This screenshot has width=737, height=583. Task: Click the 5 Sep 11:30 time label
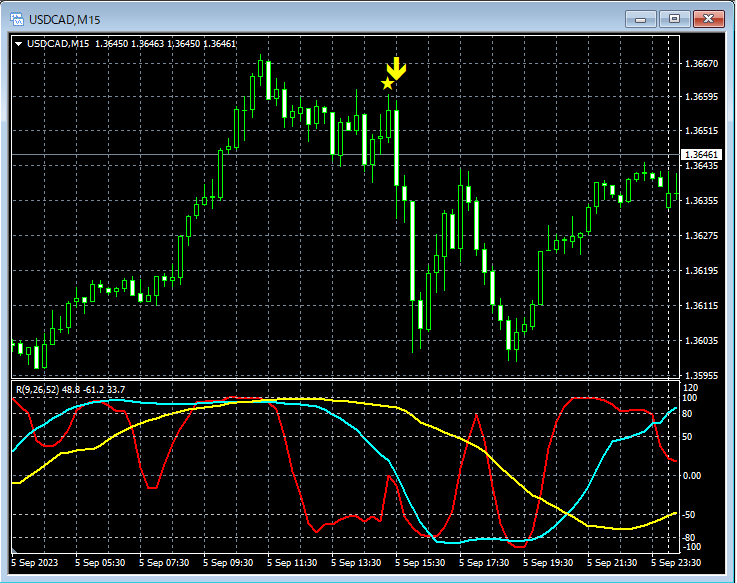click(292, 563)
